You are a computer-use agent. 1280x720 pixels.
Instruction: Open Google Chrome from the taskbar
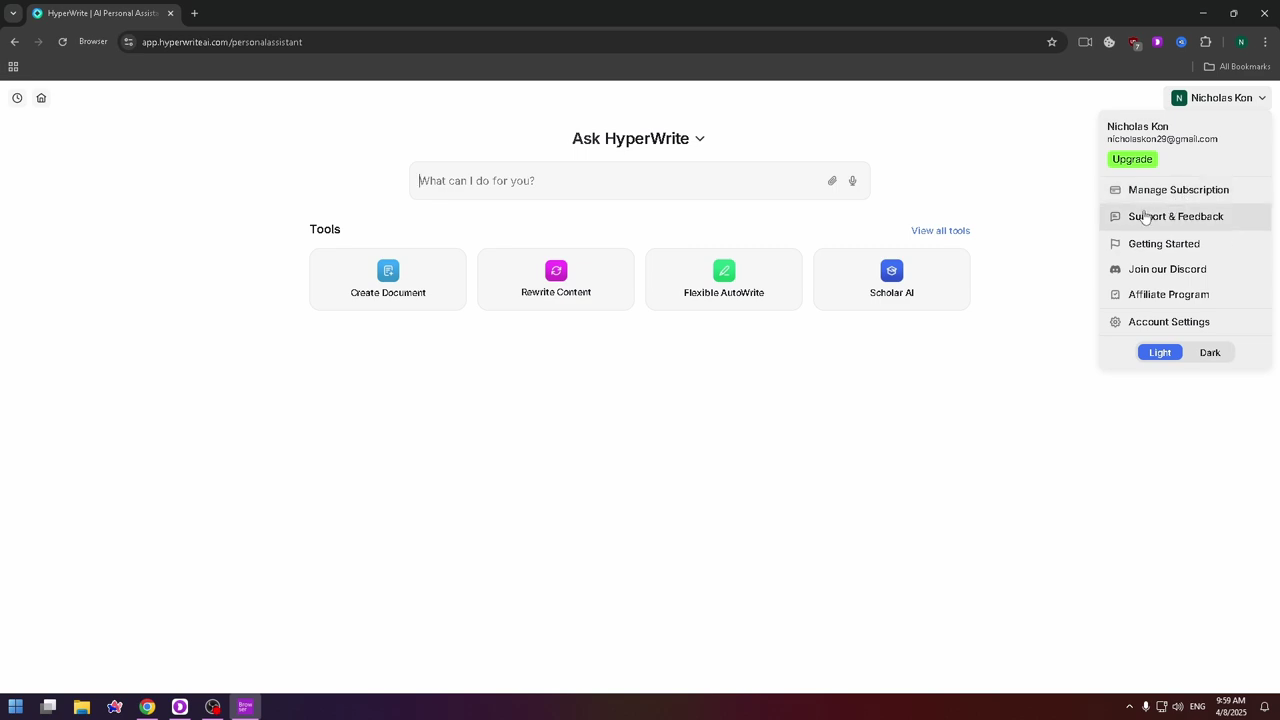(x=147, y=707)
